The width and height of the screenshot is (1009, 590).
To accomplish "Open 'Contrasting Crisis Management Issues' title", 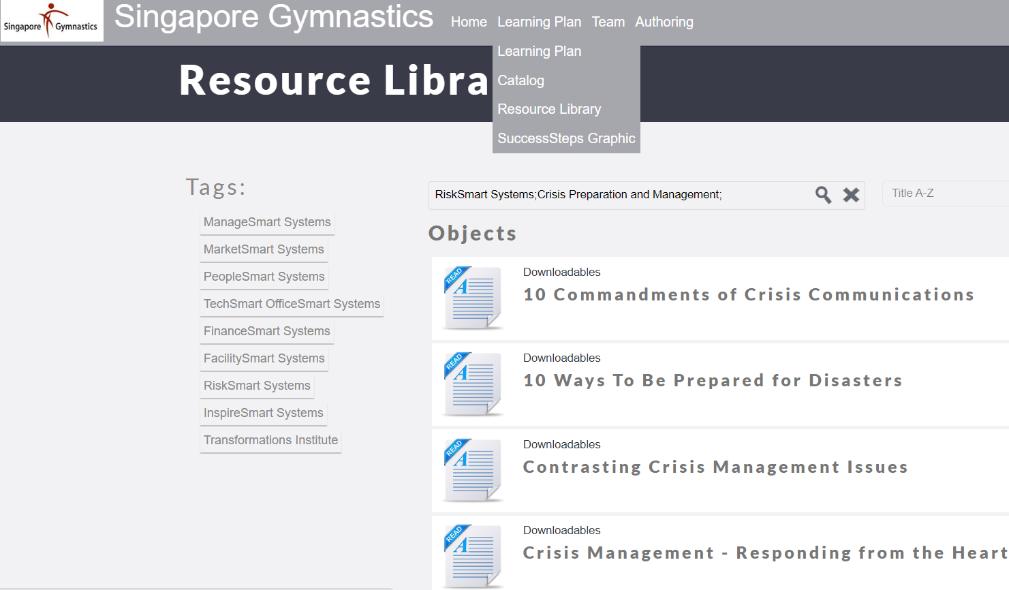I will tap(715, 466).
